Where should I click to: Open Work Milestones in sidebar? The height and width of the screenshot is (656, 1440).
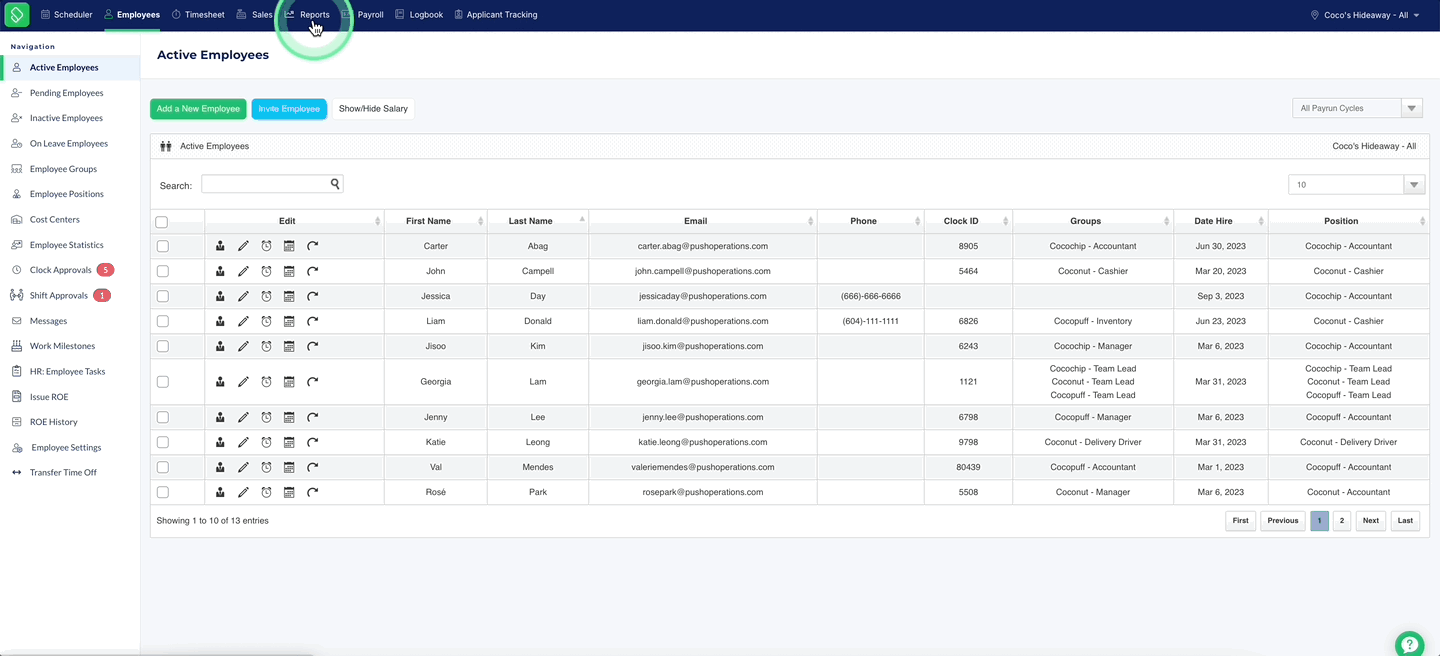coord(62,346)
